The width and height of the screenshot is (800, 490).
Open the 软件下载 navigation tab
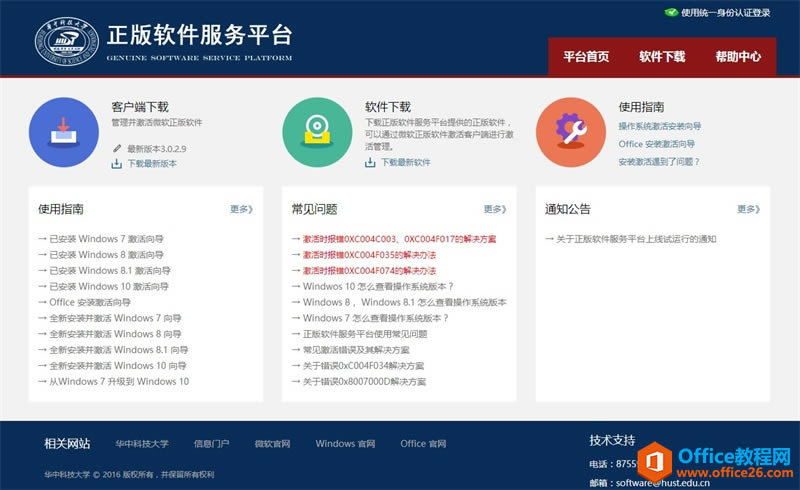click(x=662, y=57)
